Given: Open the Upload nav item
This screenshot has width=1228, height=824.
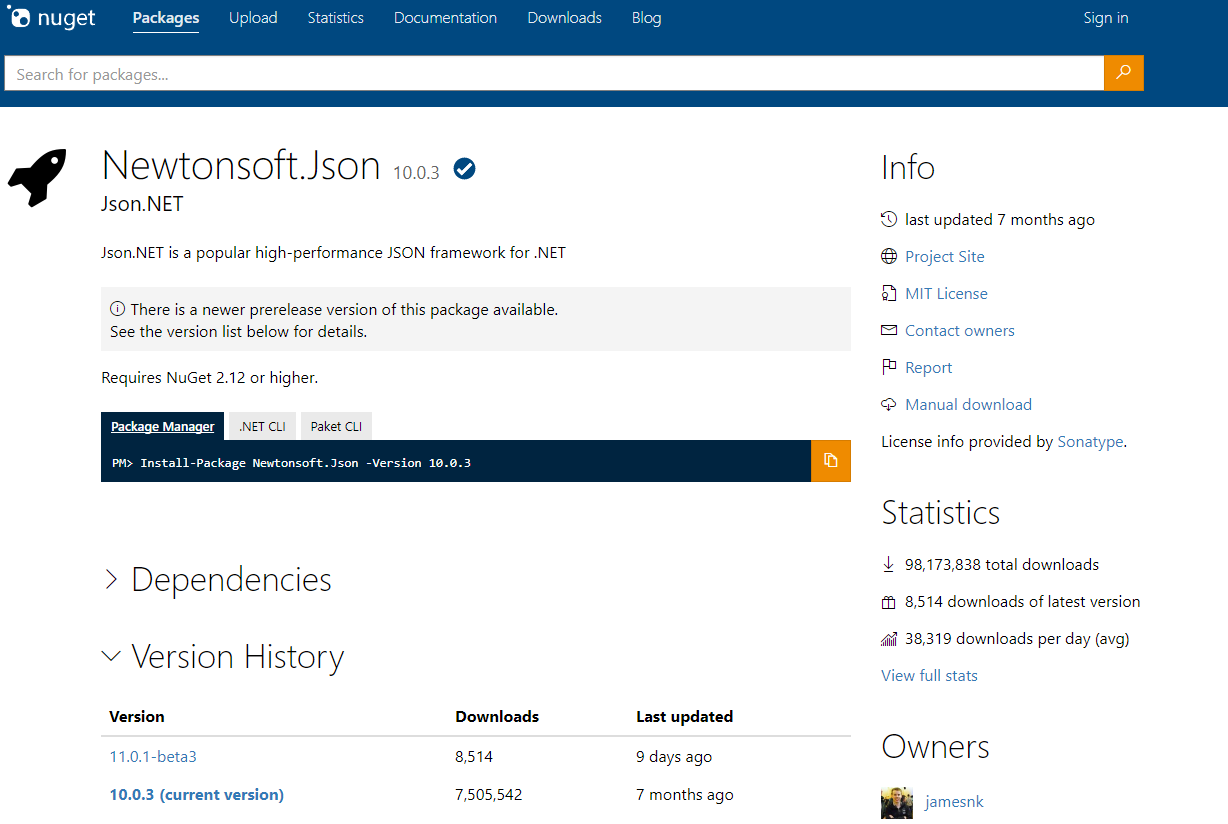Looking at the screenshot, I should [x=253, y=18].
